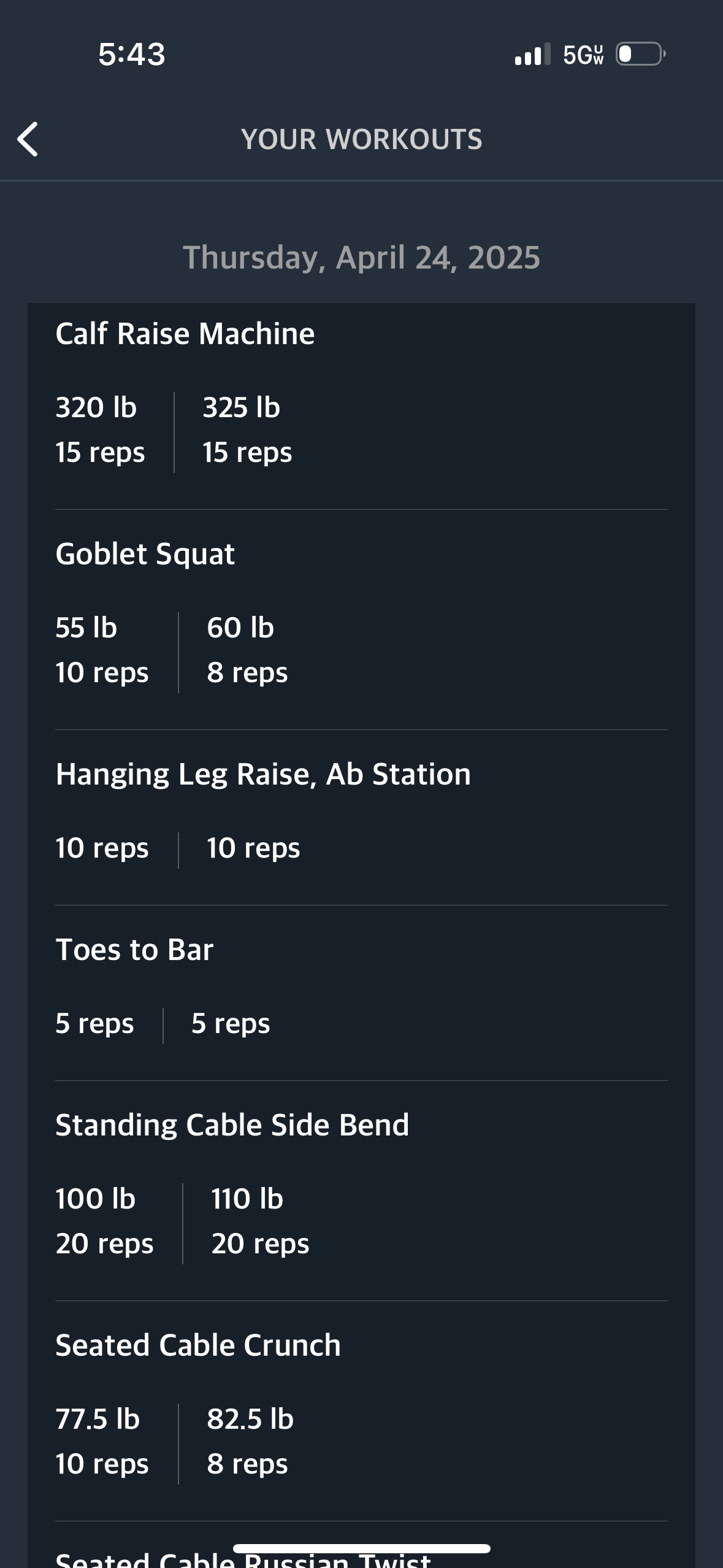Select the 60 lb goblet squat set
Viewport: 723px width, 1568px height.
247,650
